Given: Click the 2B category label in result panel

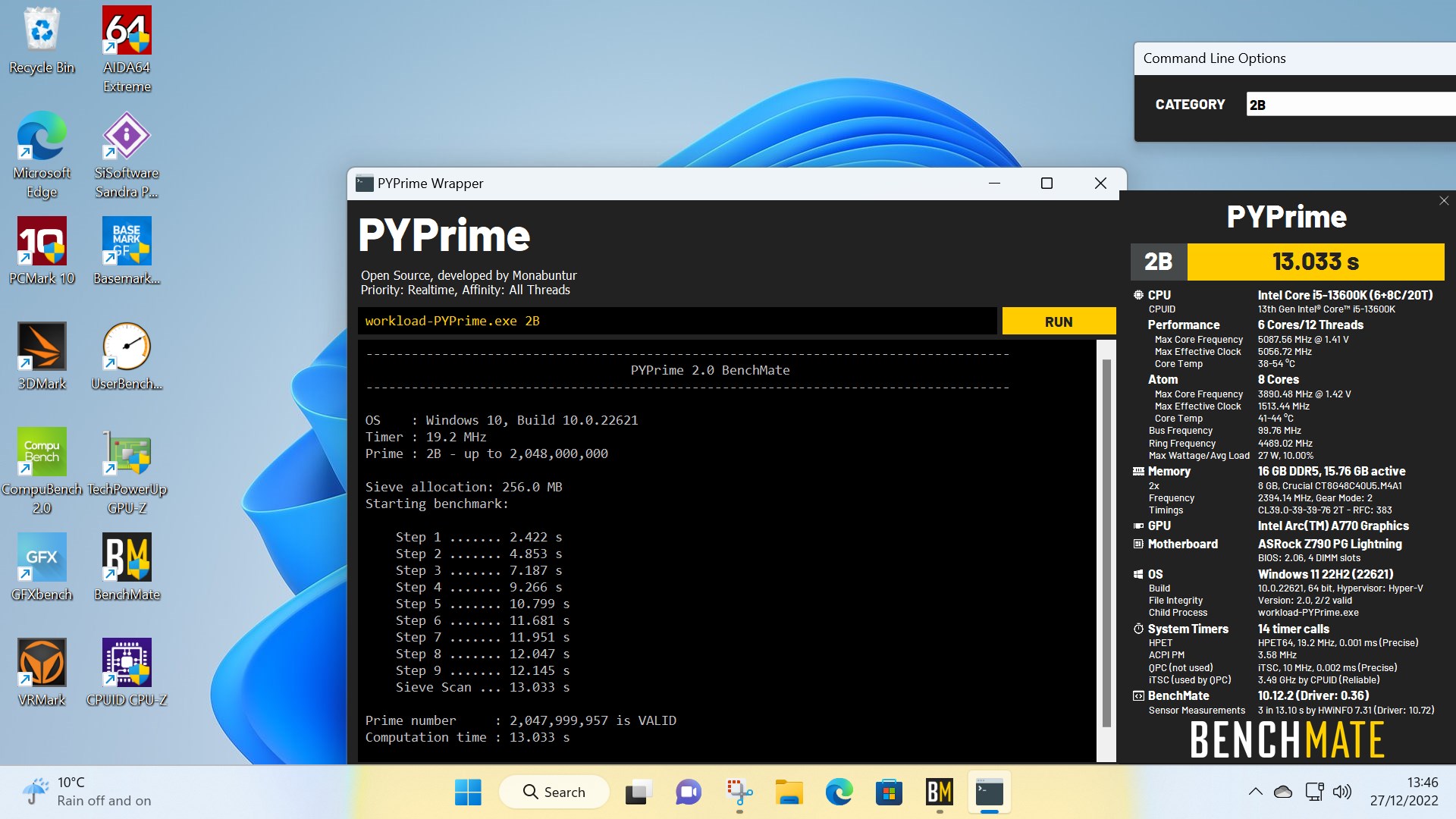Looking at the screenshot, I should [1159, 262].
